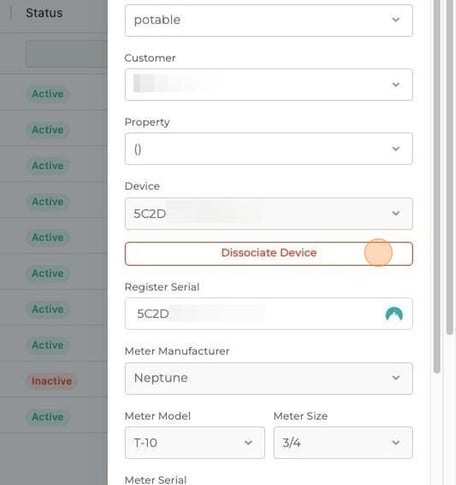
Task: Click the last Active badge below Inactive
Action: click(48, 417)
